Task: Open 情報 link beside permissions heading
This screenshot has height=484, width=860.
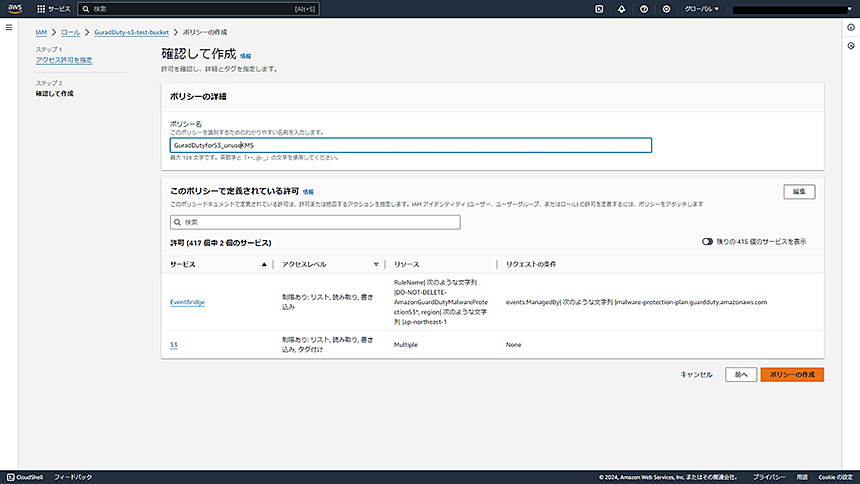Action: 308,192
